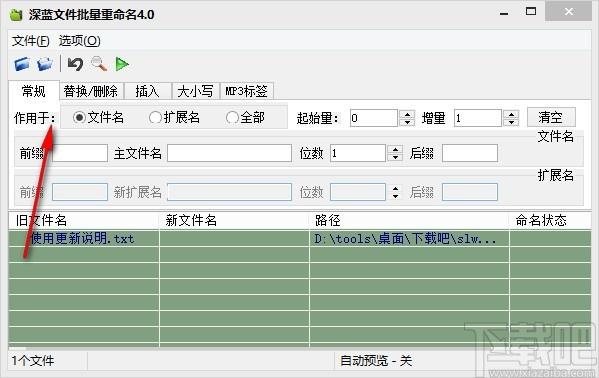599x378 pixels.
Task: Switch to the 大小写 tab
Action: coord(195,91)
